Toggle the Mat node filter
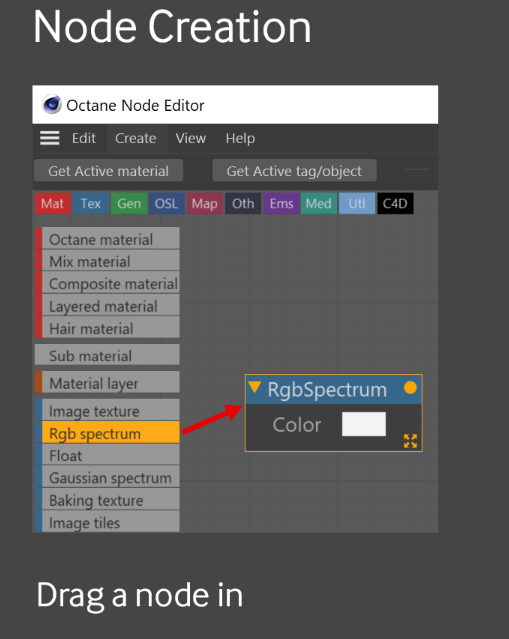Viewport: 509px width, 639px height. pos(53,203)
